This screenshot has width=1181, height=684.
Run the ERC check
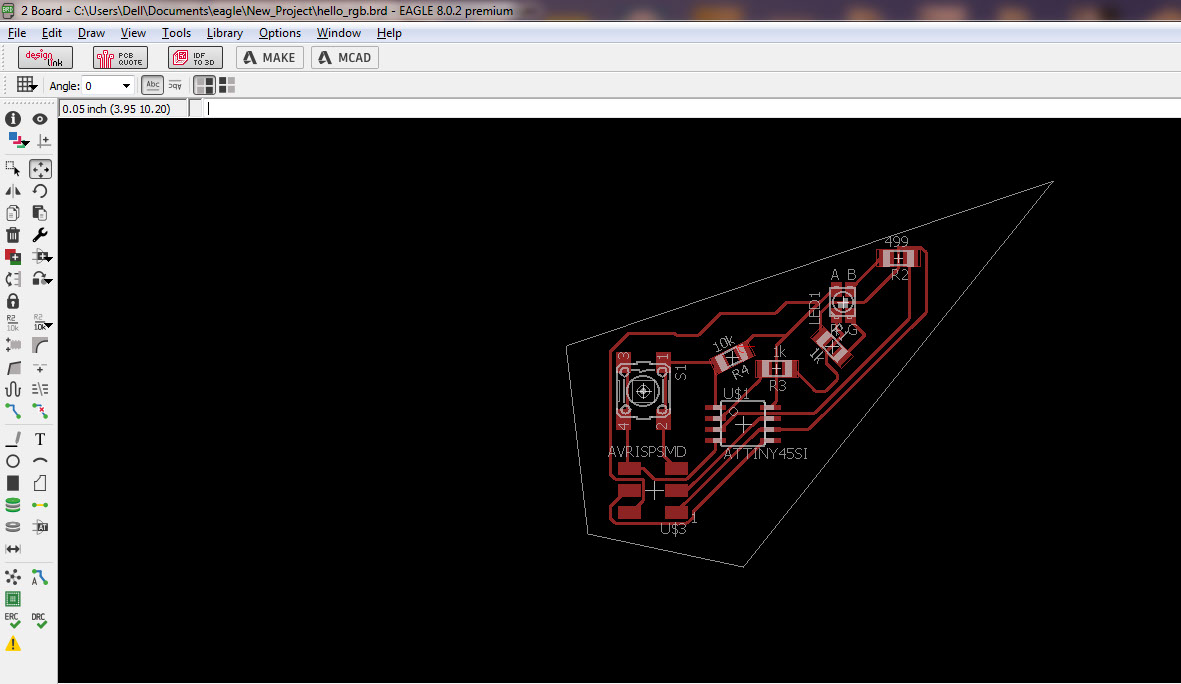(13, 621)
